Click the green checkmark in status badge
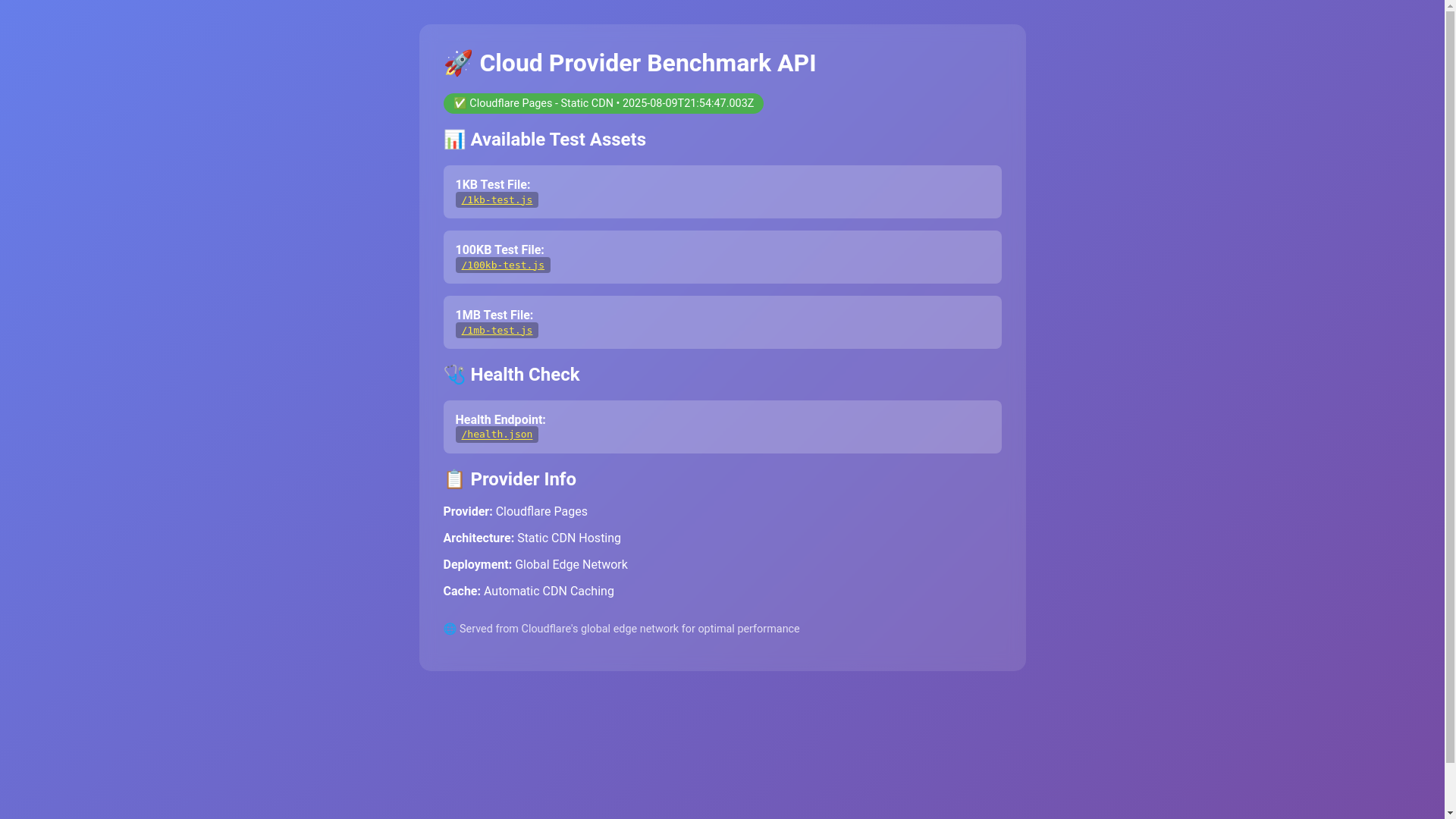The width and height of the screenshot is (1456, 819). [460, 103]
